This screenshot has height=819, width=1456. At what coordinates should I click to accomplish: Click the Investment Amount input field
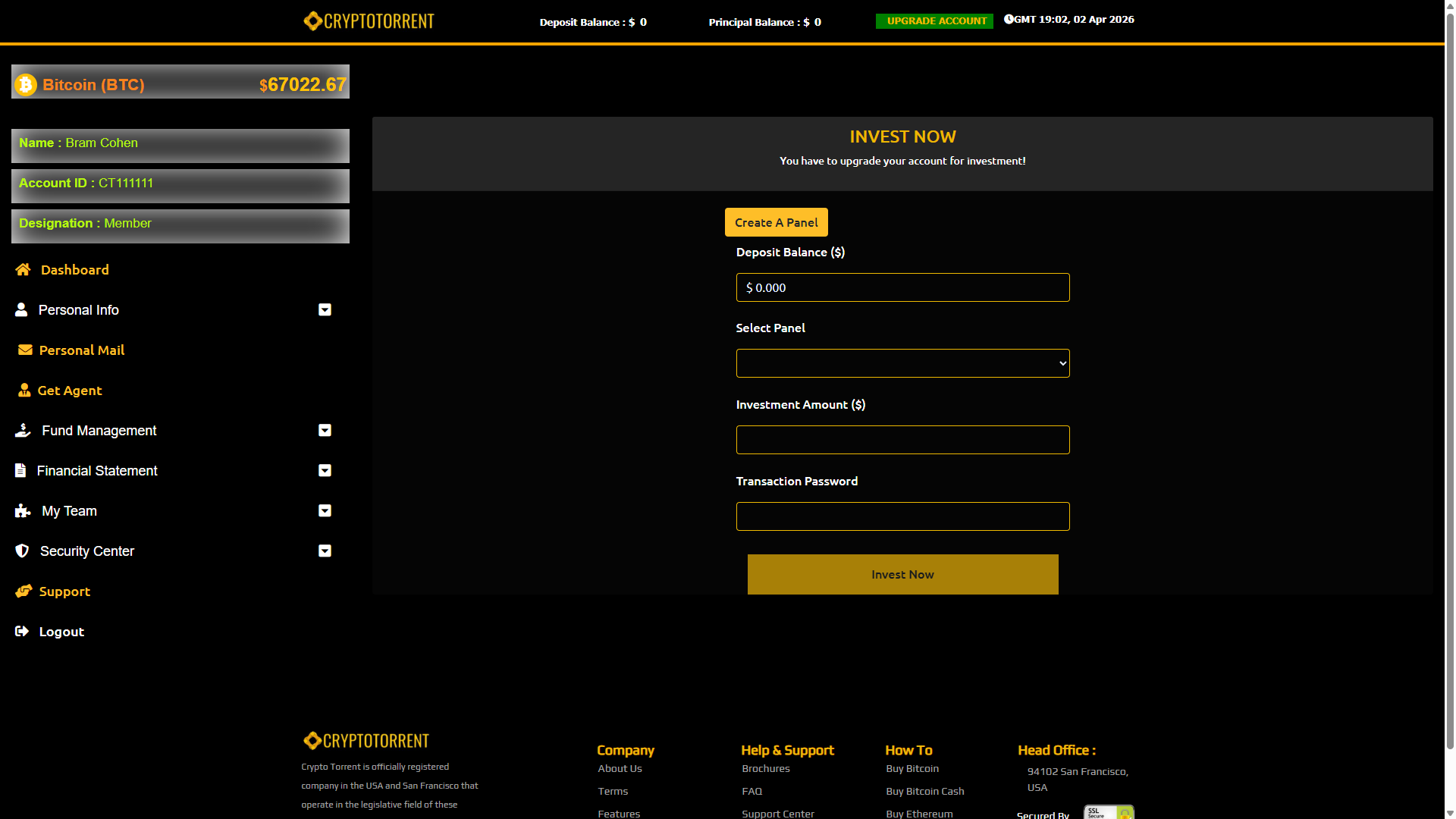click(x=902, y=440)
